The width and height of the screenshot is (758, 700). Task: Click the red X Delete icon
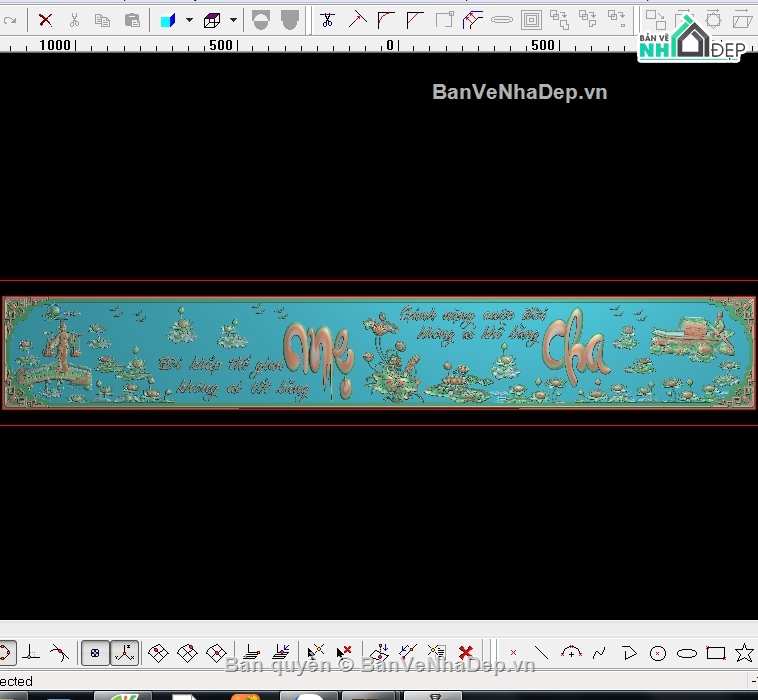click(45, 20)
